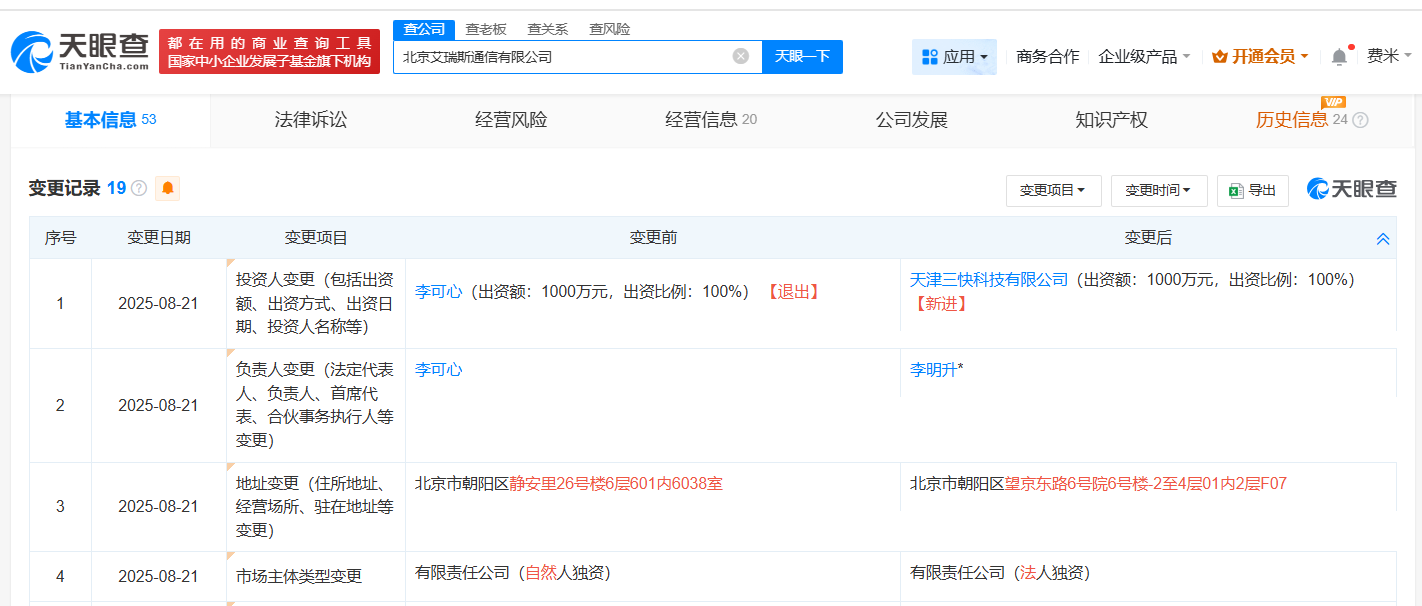Open the 应用 apps dropdown

(954, 57)
